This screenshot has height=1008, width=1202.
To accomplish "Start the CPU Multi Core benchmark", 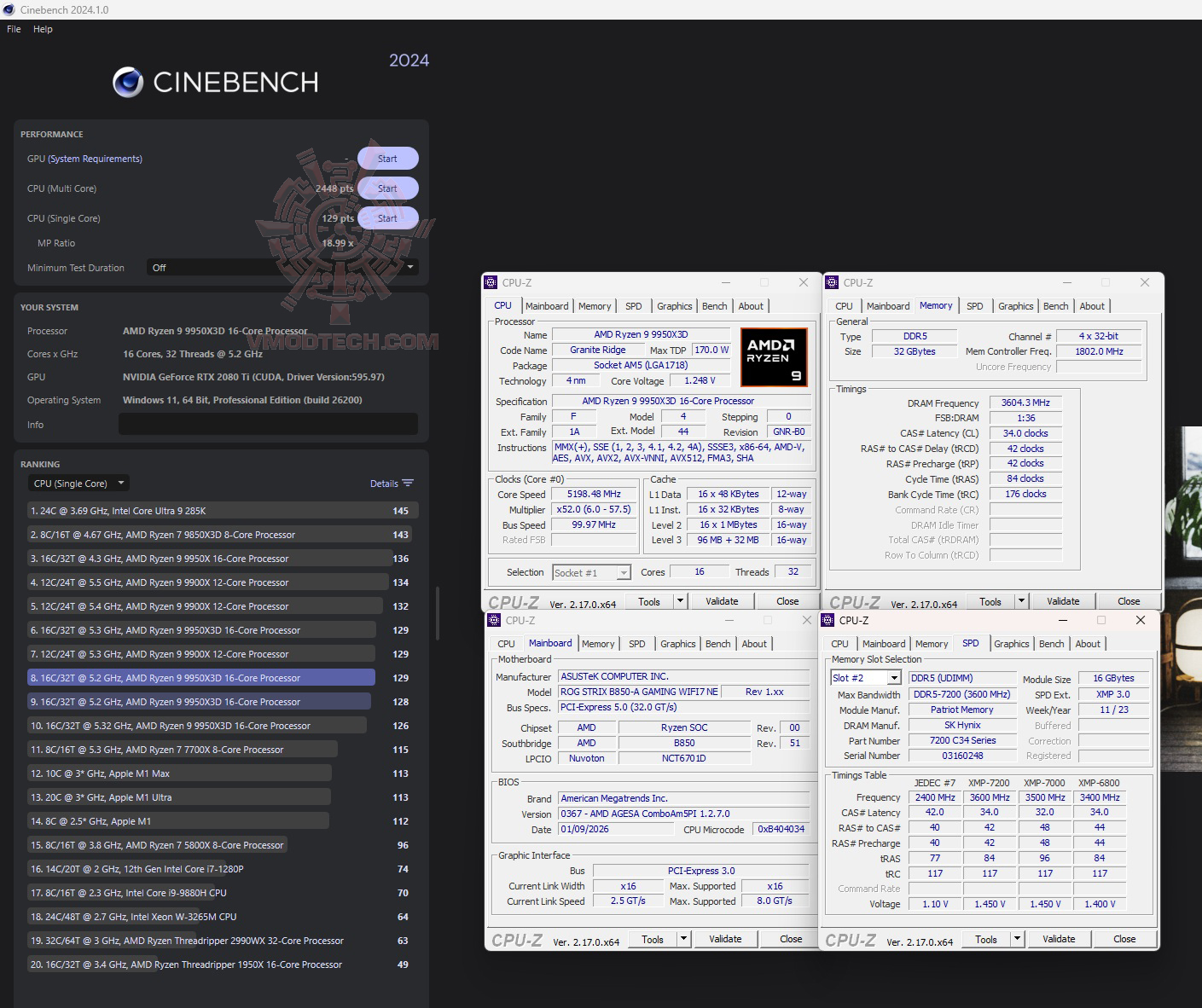I will (x=387, y=188).
